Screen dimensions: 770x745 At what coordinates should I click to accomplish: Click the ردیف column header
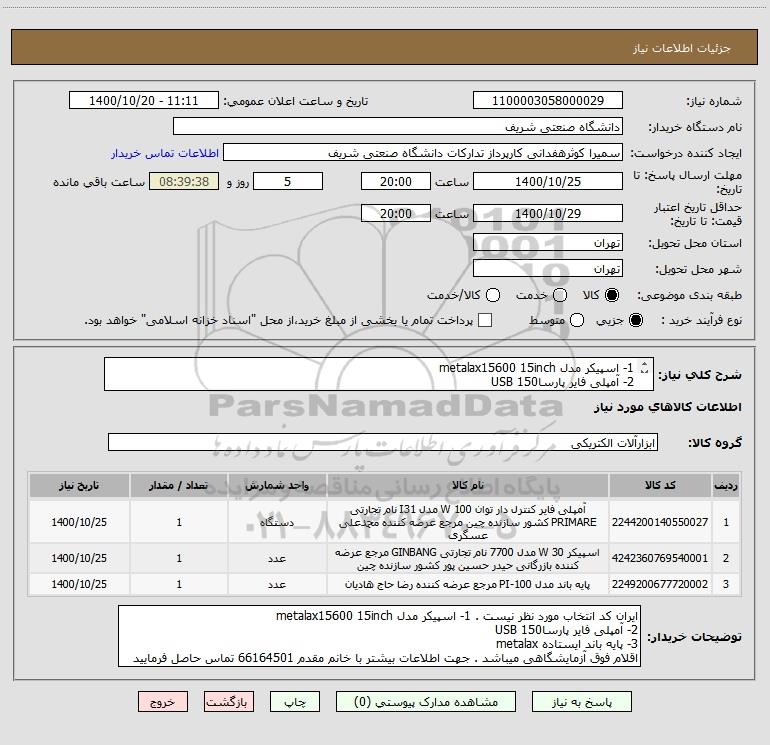pos(726,485)
